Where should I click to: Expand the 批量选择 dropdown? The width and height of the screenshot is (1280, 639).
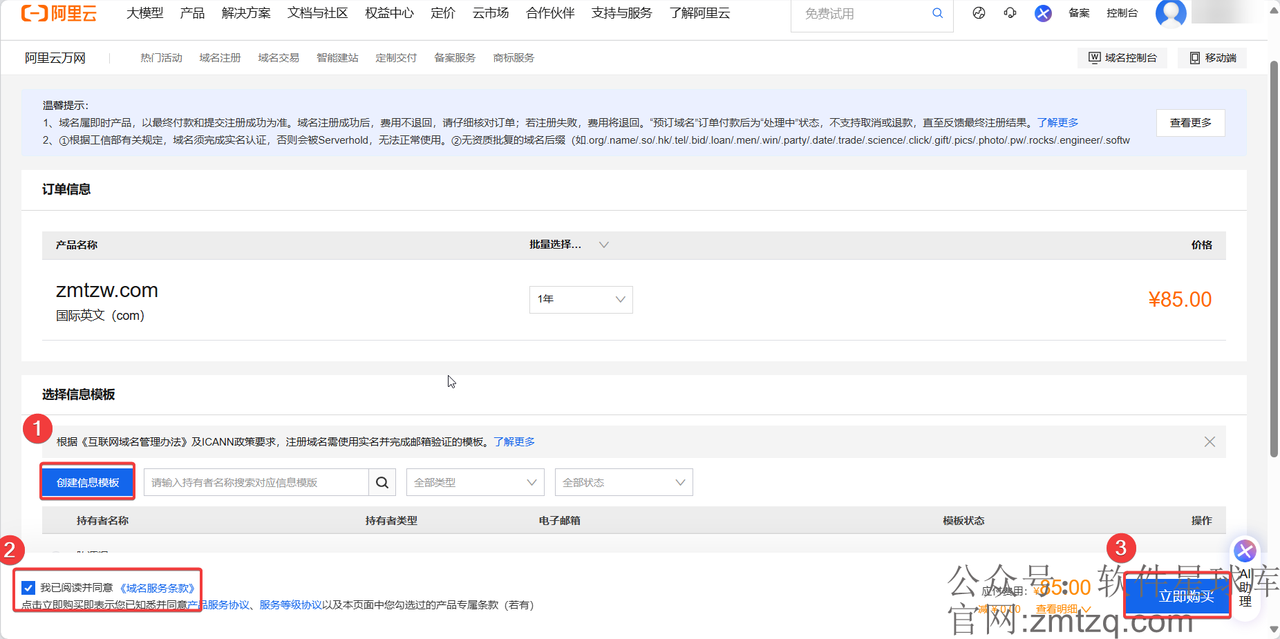tap(569, 245)
